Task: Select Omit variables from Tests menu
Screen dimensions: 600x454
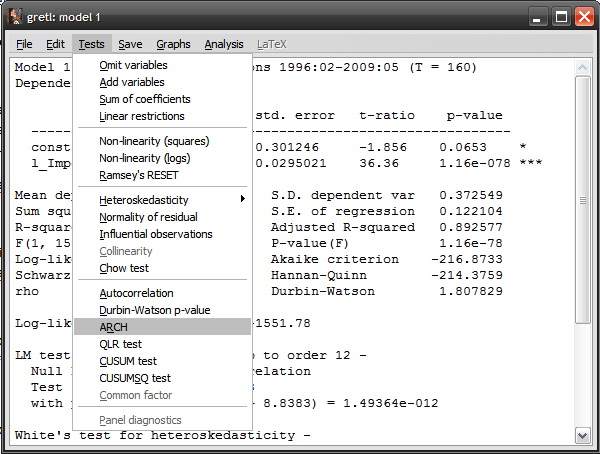Action: (x=133, y=65)
